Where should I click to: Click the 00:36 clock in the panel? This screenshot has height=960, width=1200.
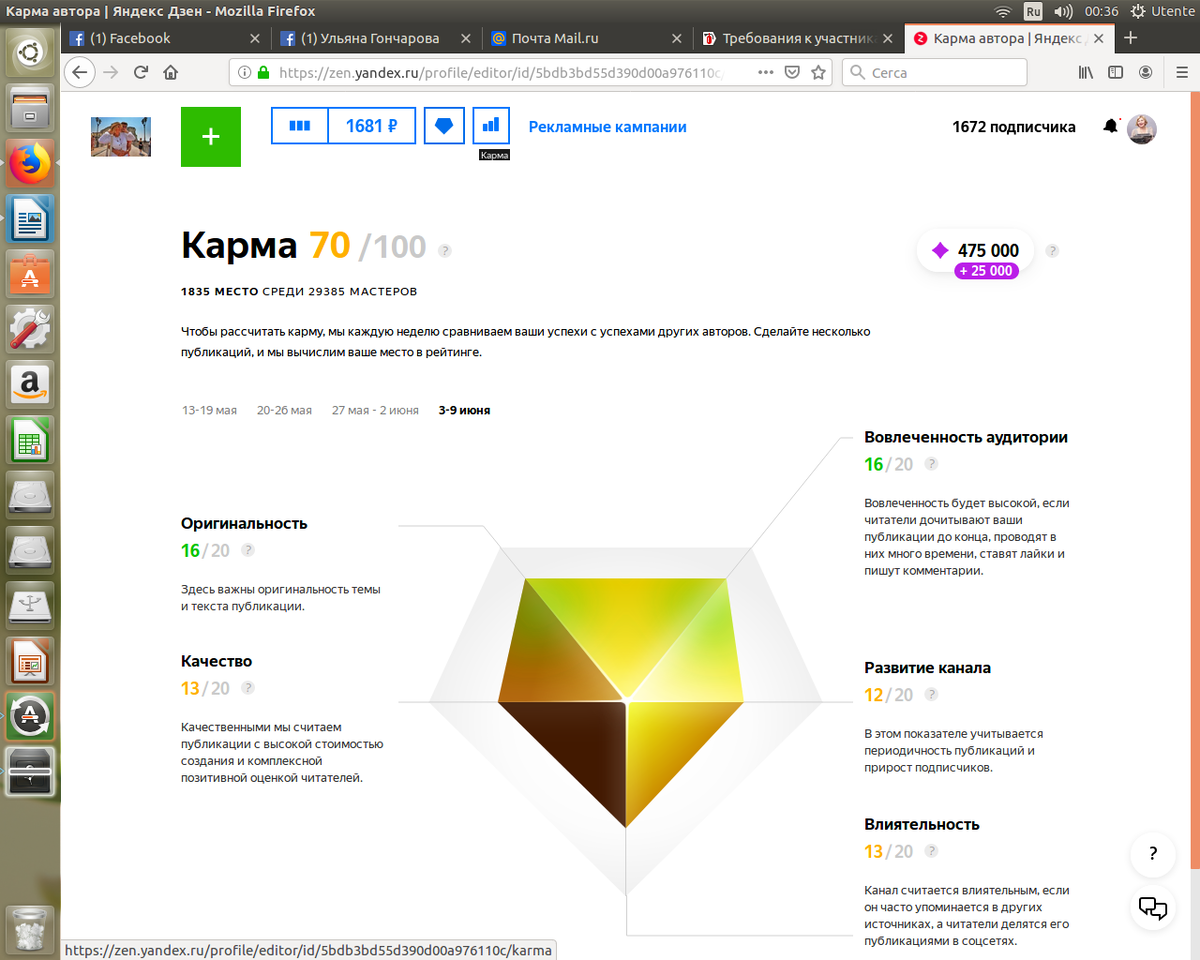click(1101, 12)
